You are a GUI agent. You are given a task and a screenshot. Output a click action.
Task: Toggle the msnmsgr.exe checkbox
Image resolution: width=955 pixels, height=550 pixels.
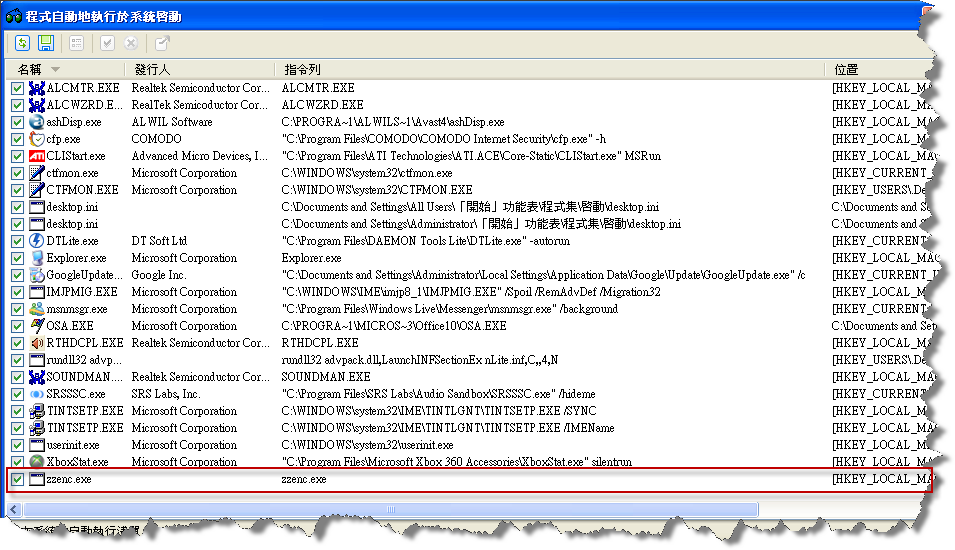pyautogui.click(x=17, y=309)
